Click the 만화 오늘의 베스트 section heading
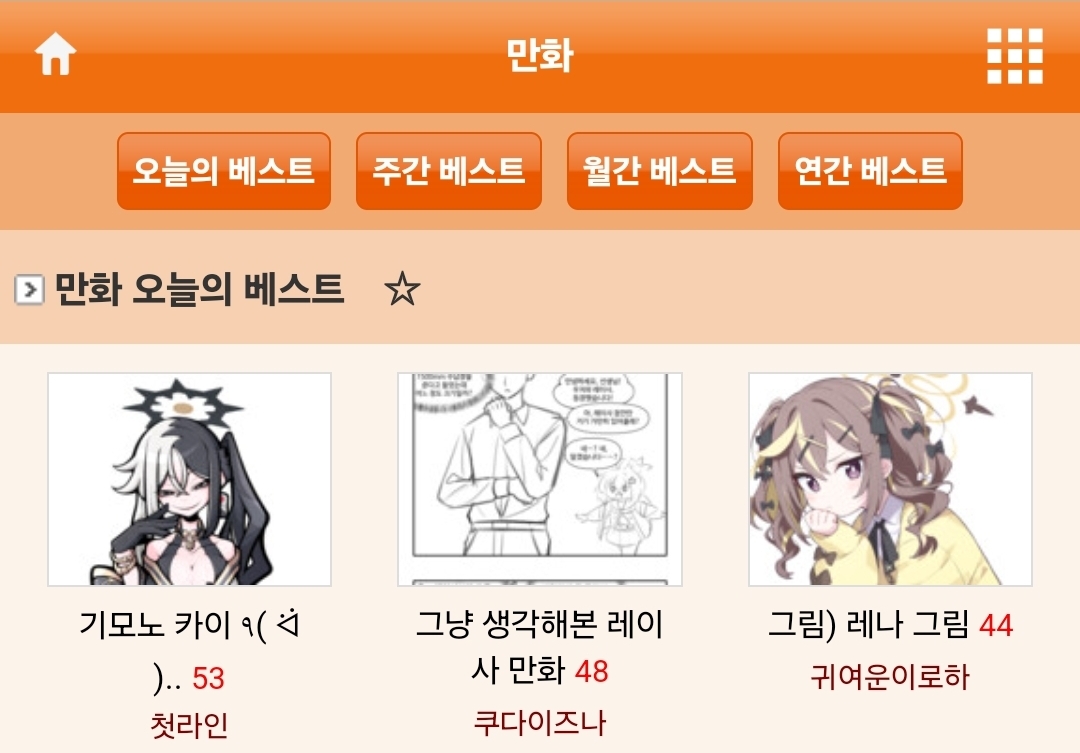The image size is (1080, 753). [199, 289]
